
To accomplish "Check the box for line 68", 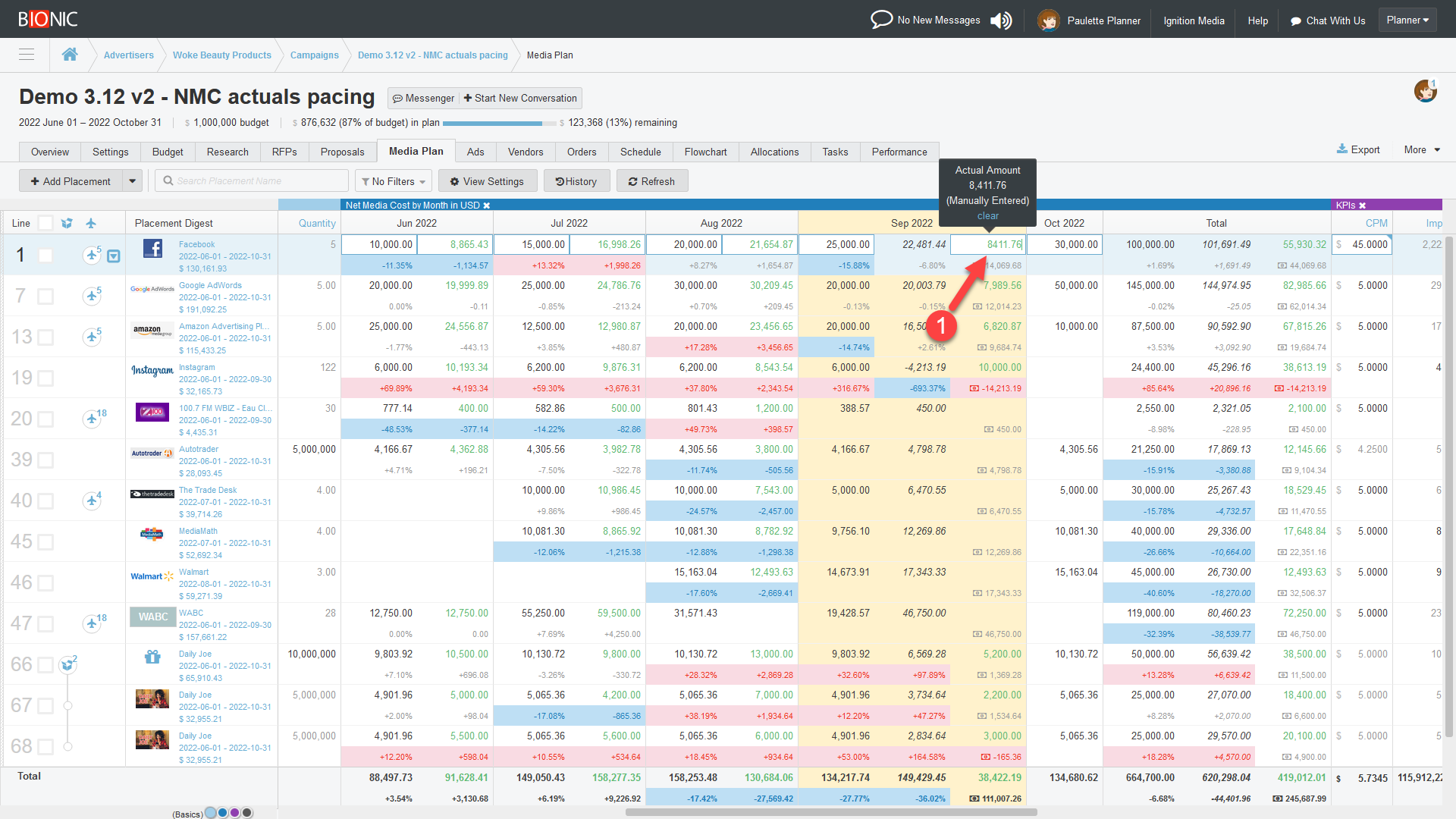I will (x=45, y=747).
